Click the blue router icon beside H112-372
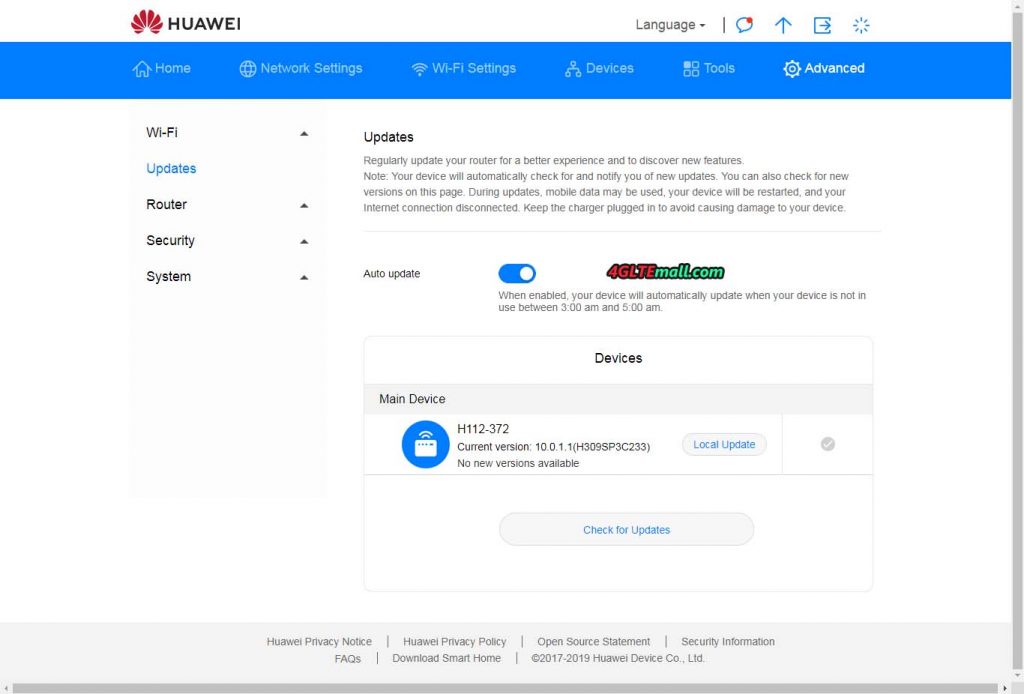1024x694 pixels. pyautogui.click(x=424, y=444)
